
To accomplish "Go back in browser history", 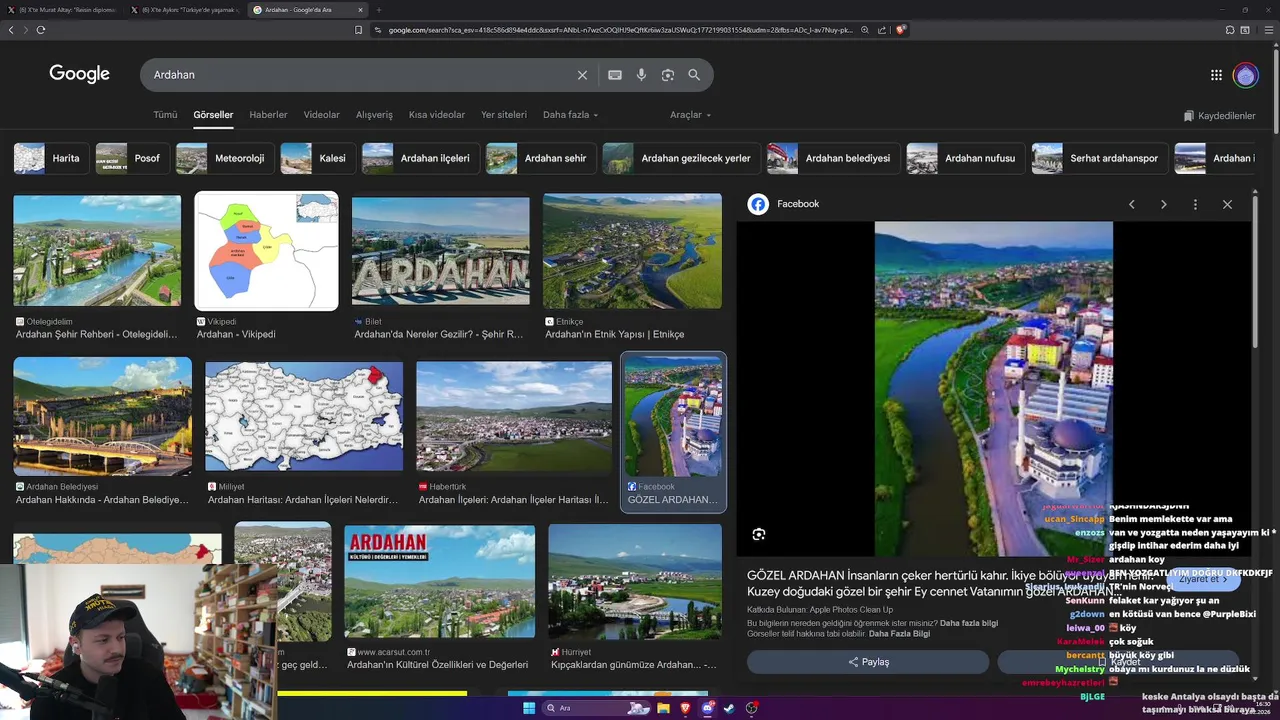I will pyautogui.click(x=11, y=30).
